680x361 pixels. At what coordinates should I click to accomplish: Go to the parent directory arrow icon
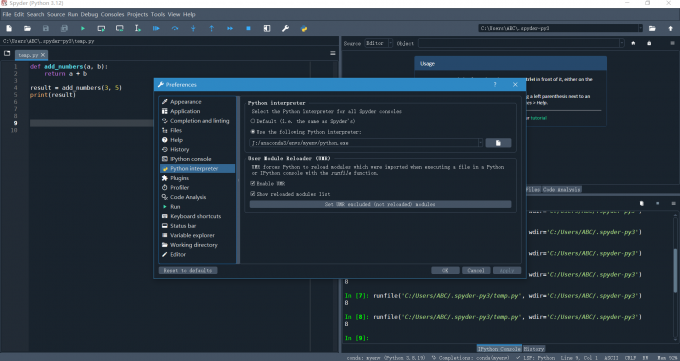pos(670,28)
